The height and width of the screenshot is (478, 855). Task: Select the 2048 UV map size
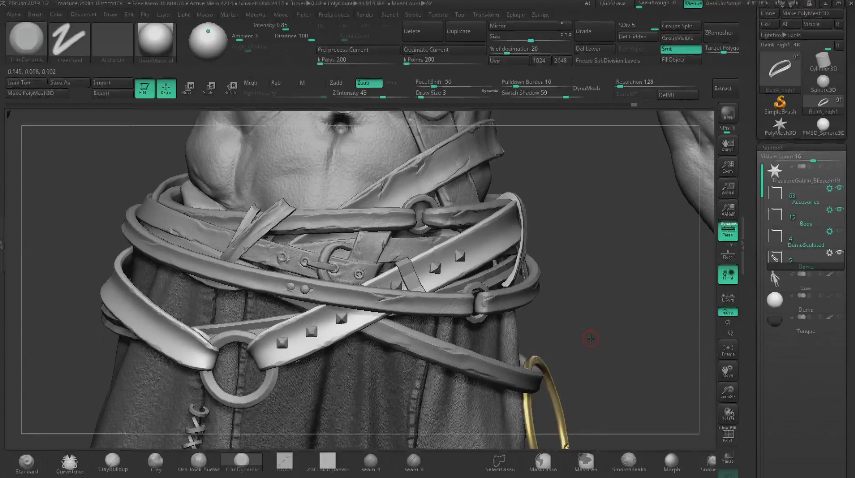[x=560, y=60]
